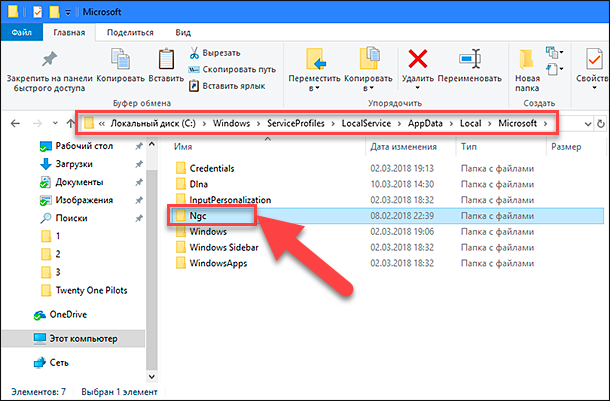
Task: Click the Вставить paste button
Action: tap(166, 66)
